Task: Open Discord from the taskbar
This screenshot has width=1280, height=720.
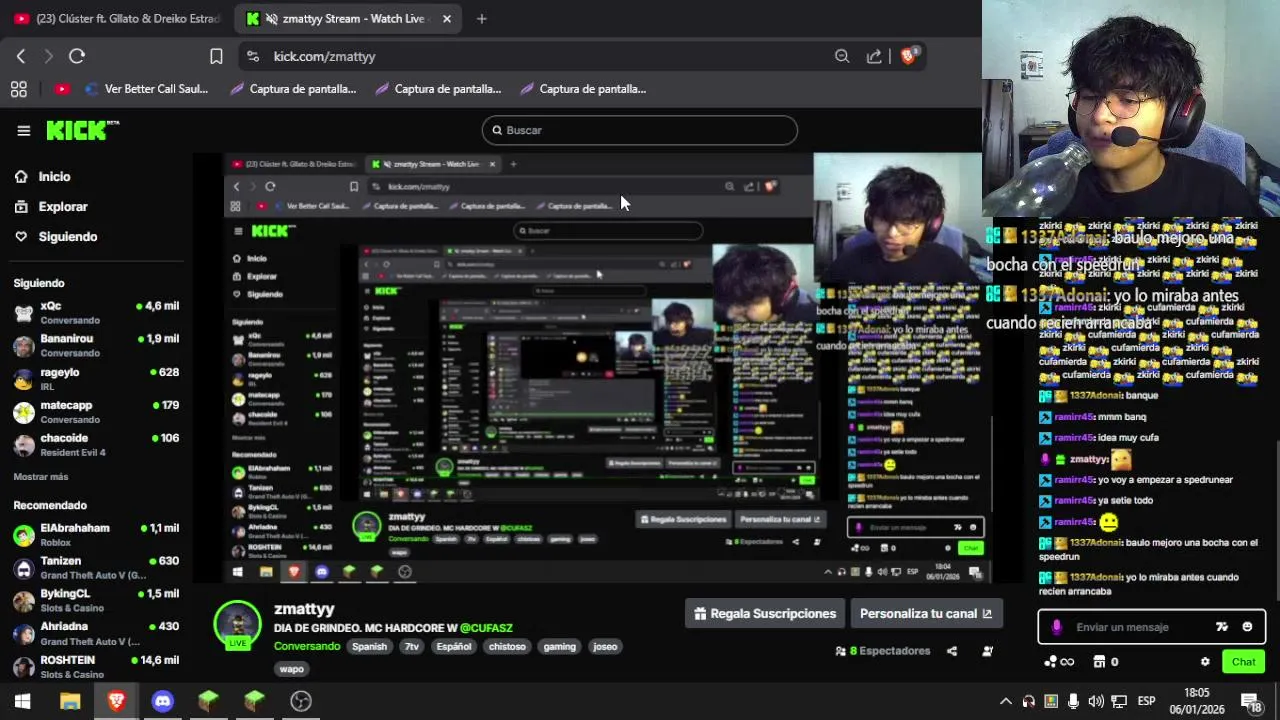Action: point(162,701)
